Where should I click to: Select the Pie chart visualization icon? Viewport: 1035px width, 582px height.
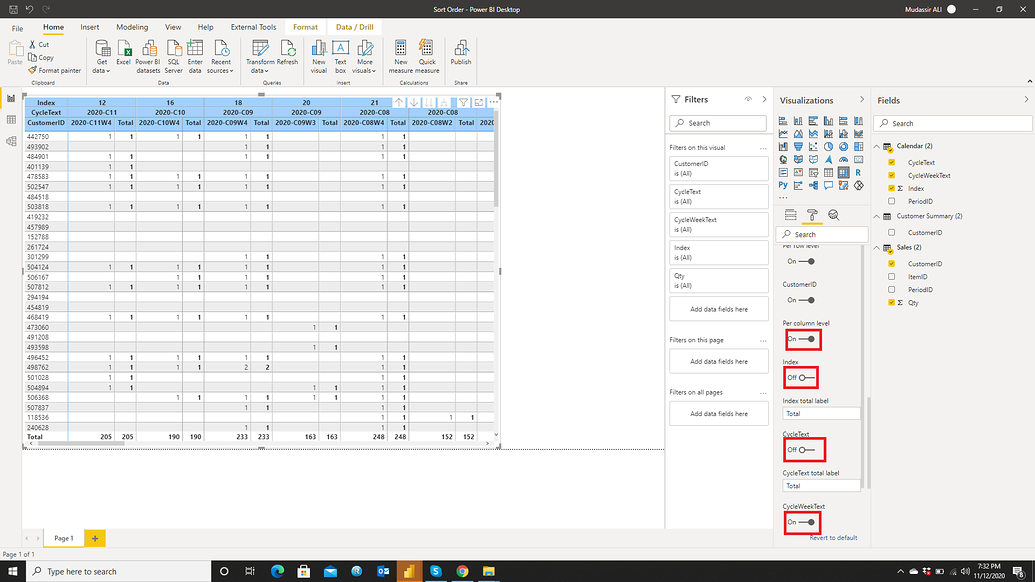828,146
